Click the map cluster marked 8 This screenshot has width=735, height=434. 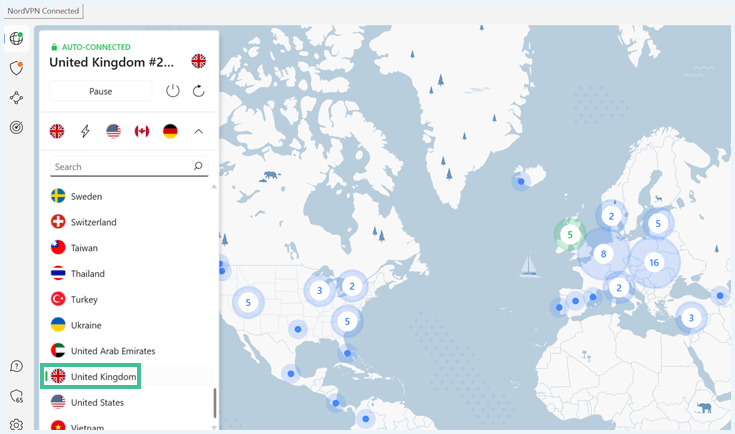click(x=603, y=254)
